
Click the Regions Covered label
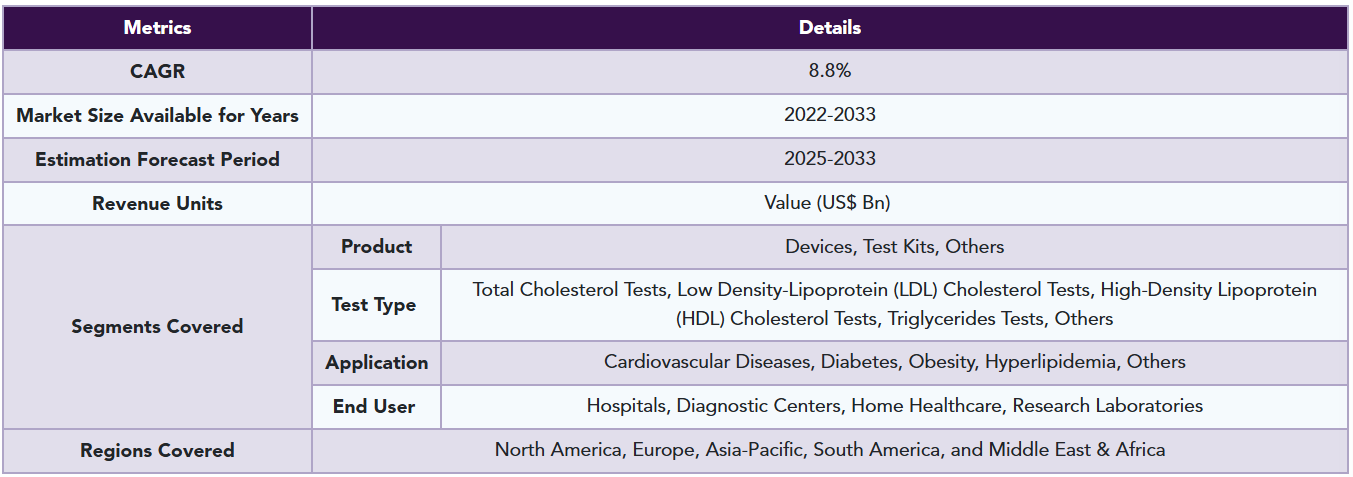157,451
